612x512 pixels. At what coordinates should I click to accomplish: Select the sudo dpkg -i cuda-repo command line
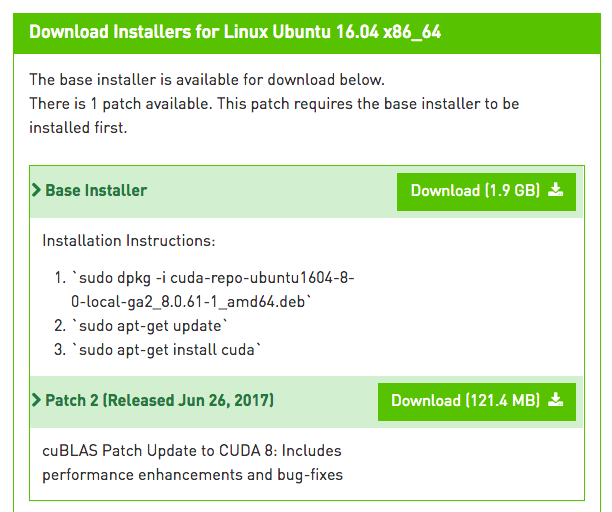213,290
